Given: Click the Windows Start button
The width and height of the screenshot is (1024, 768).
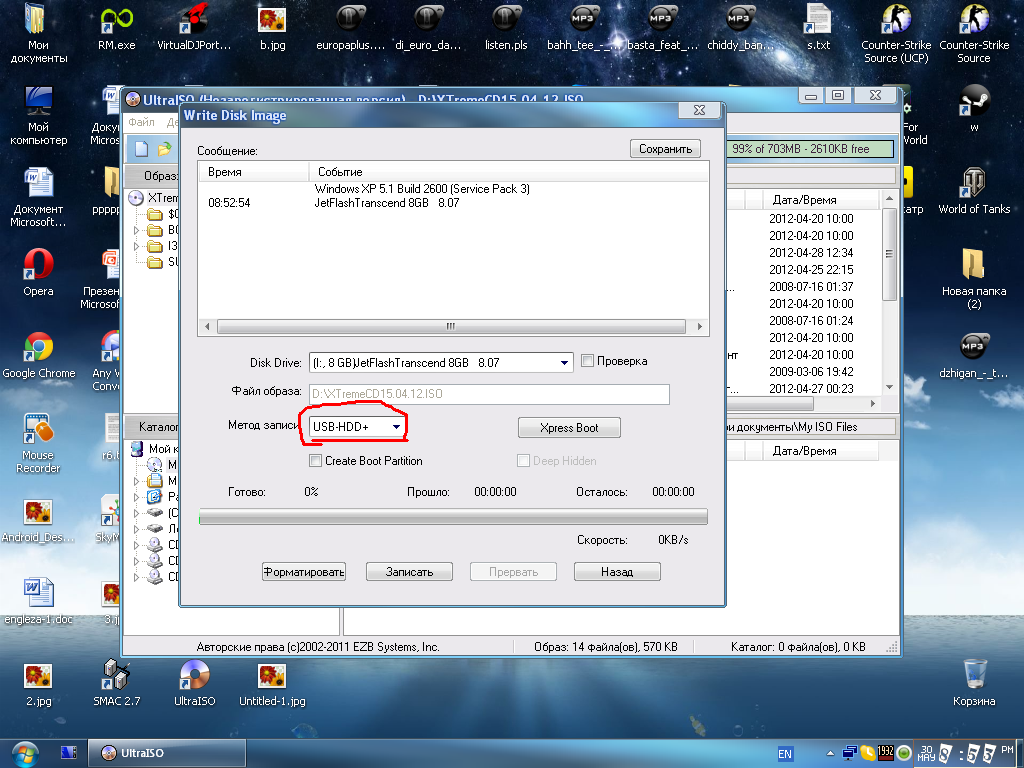Looking at the screenshot, I should (x=24, y=753).
